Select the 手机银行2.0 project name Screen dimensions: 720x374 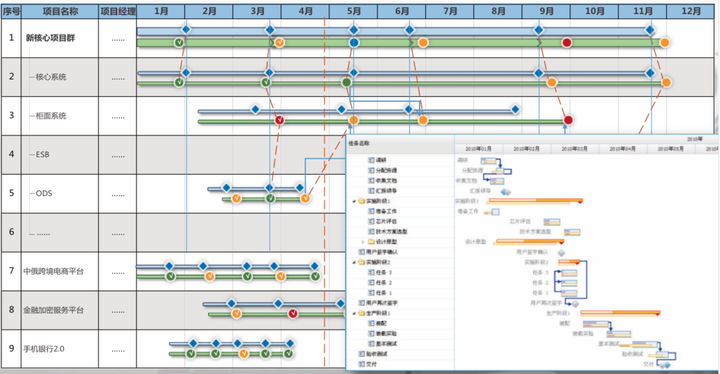[44, 349]
